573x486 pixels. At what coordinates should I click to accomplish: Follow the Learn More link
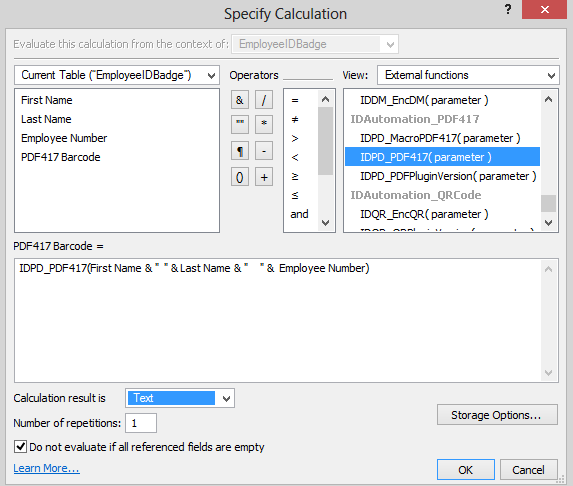click(46, 468)
